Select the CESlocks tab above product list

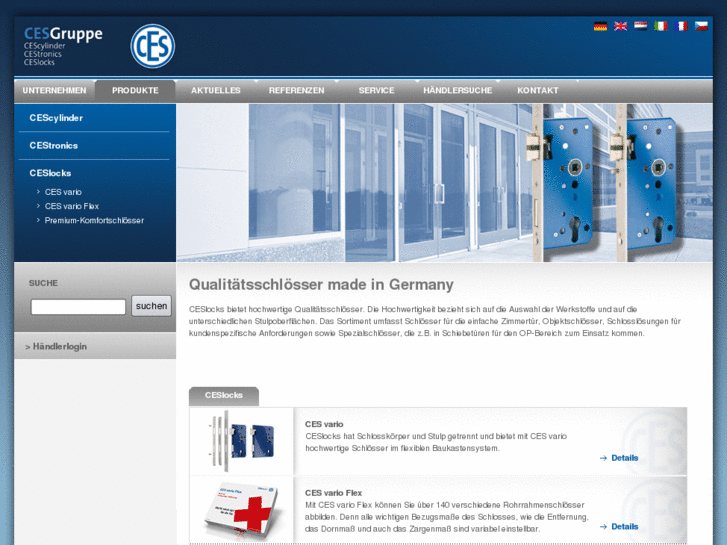click(224, 396)
